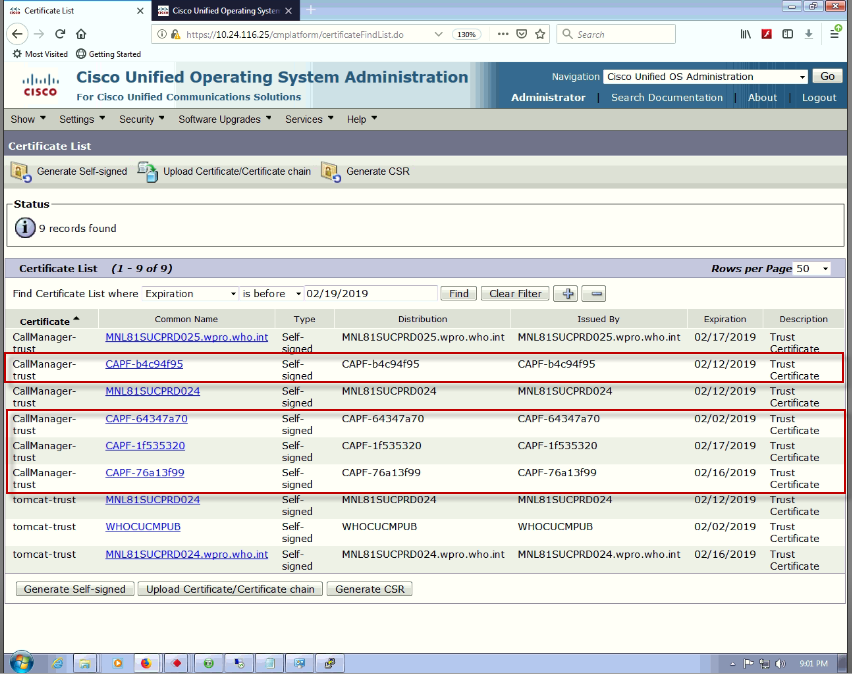Image resolution: width=852 pixels, height=676 pixels.
Task: Open the Most Visited bookmarks item
Action: pos(40,54)
